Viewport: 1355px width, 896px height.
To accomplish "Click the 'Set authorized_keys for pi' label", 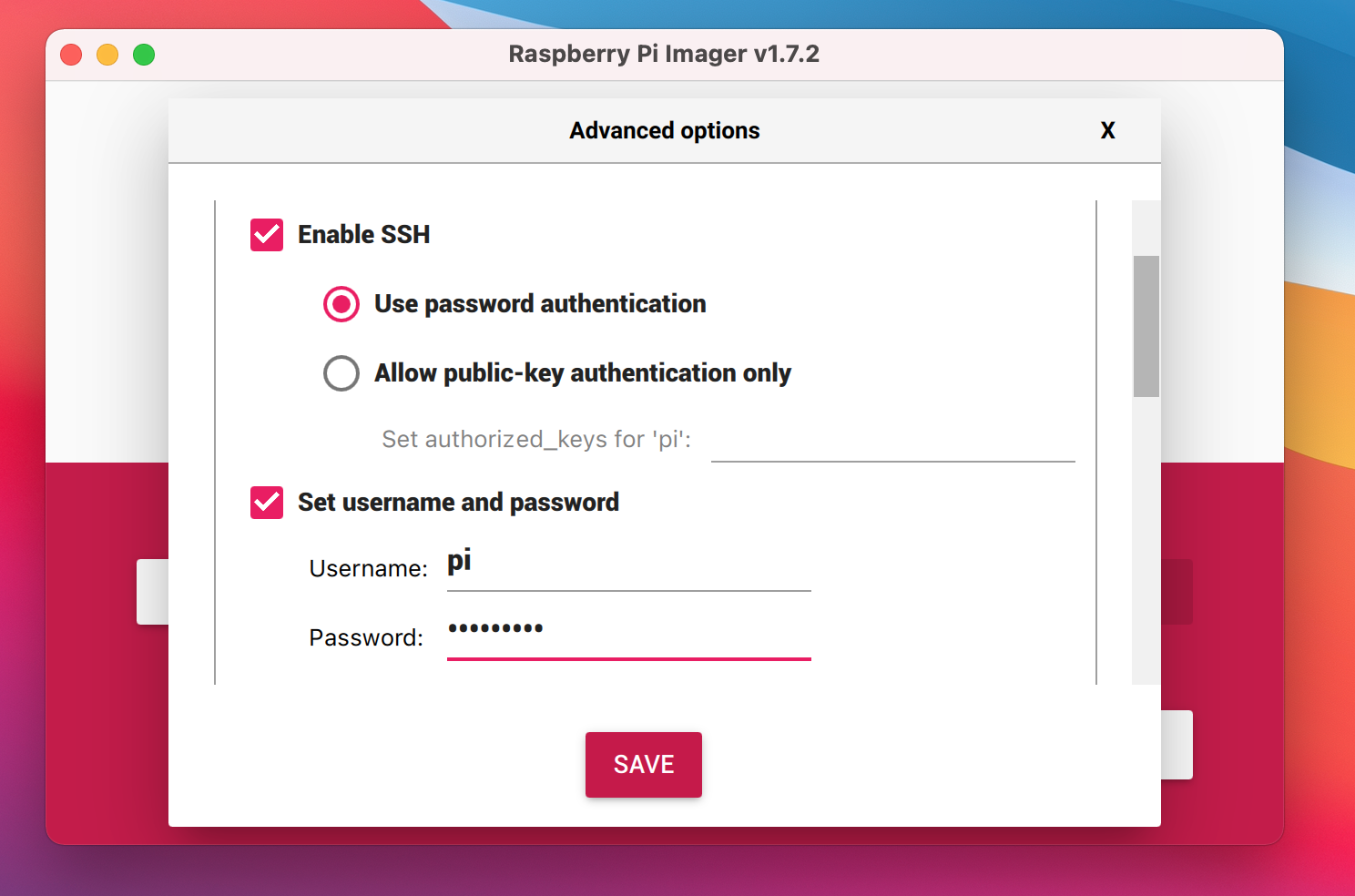I will point(535,439).
